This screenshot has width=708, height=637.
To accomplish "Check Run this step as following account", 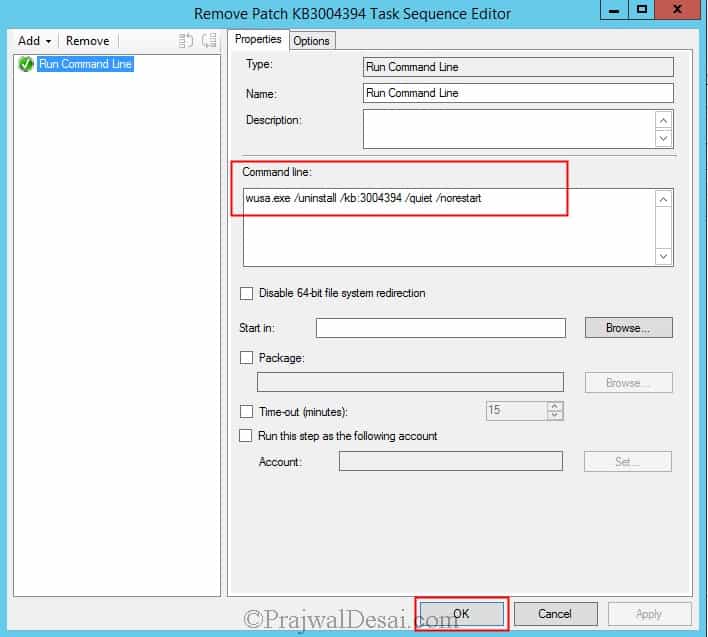I will pyautogui.click(x=246, y=436).
